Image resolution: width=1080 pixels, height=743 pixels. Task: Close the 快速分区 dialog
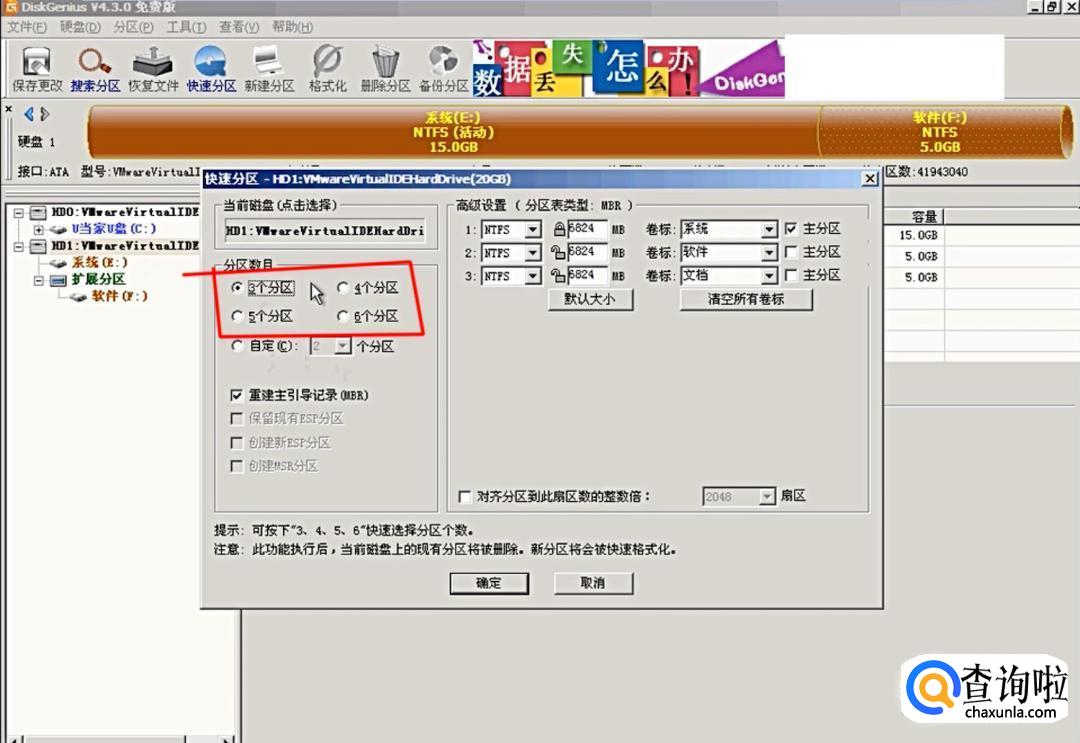(x=870, y=179)
